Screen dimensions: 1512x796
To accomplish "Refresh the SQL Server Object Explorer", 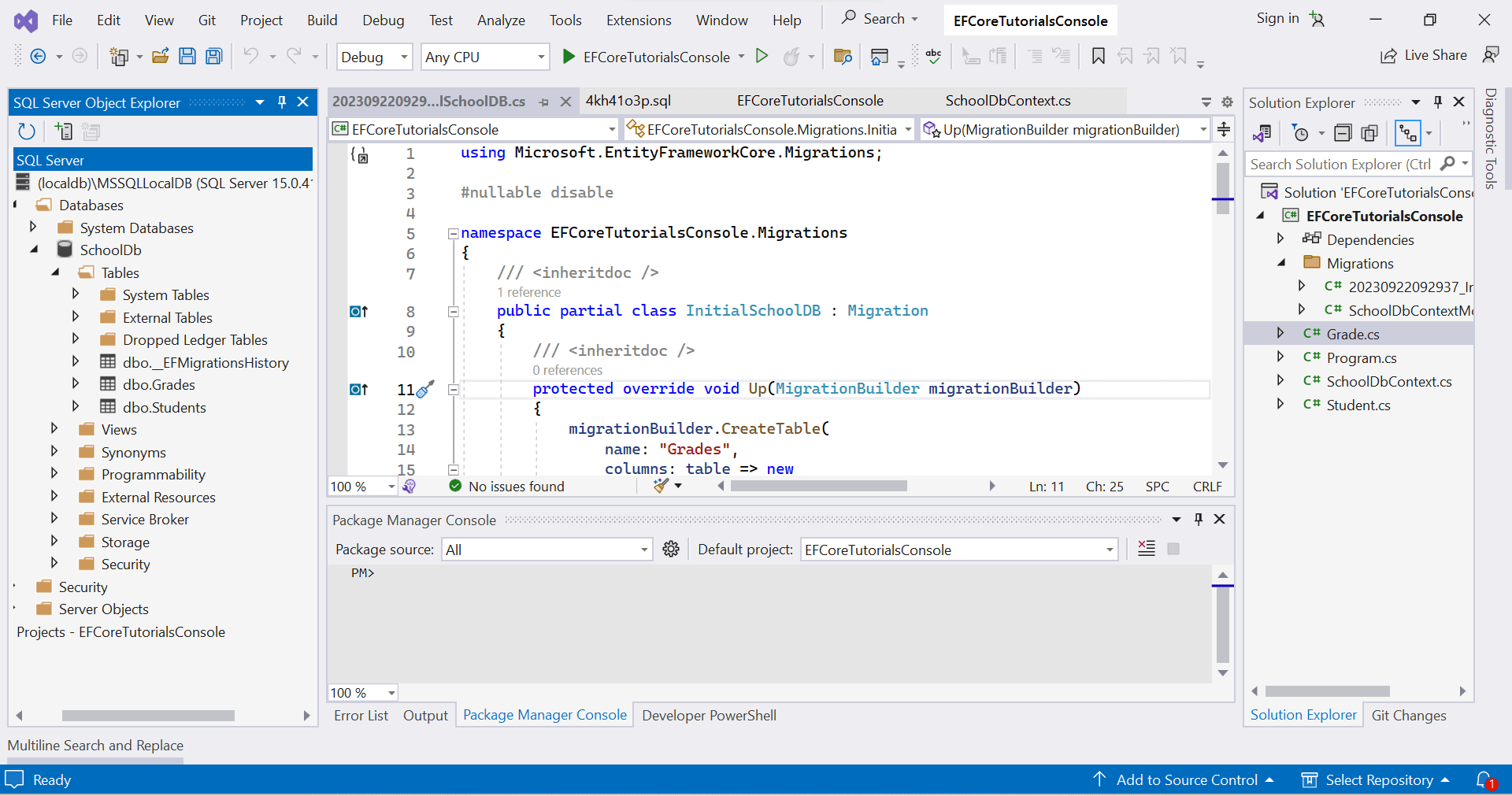I will [27, 131].
